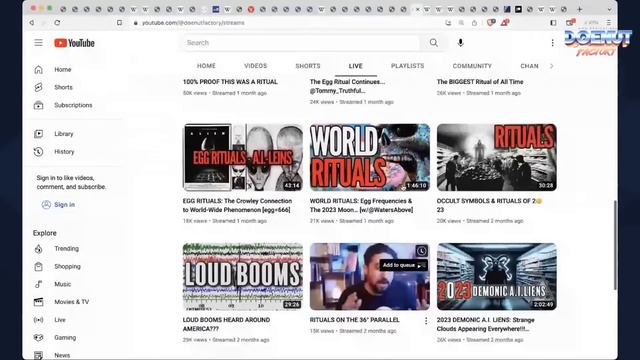Switch to the SHORTS channel tab
640x360 pixels.
pos(308,66)
